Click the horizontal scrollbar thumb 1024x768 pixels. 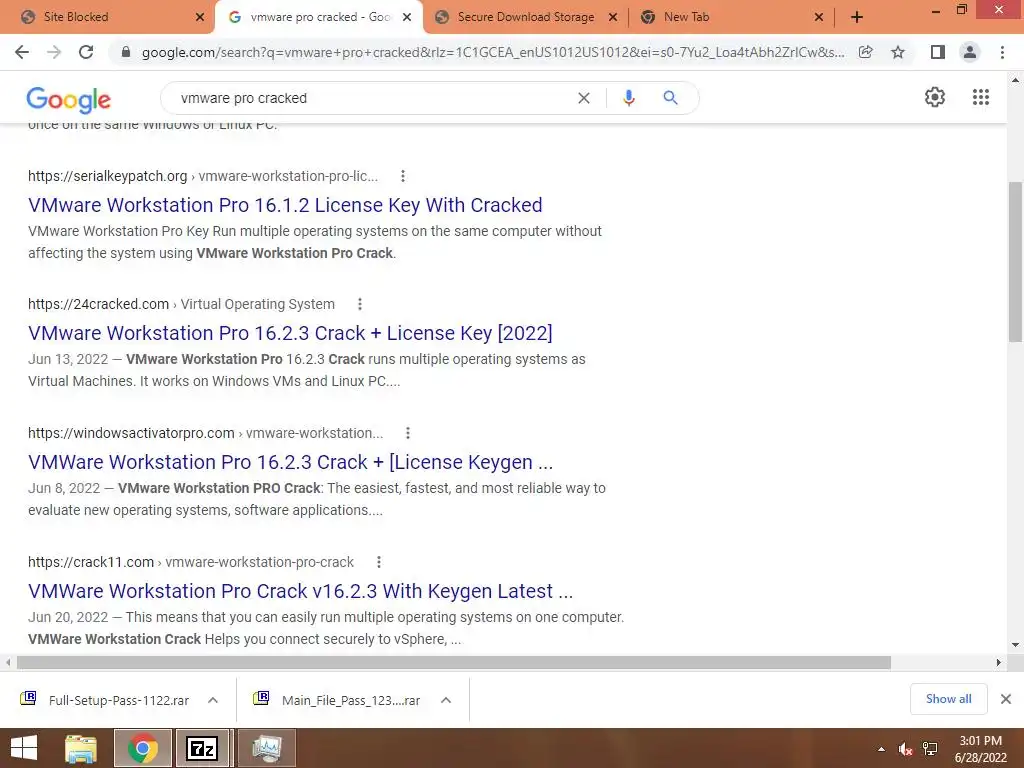(x=454, y=663)
